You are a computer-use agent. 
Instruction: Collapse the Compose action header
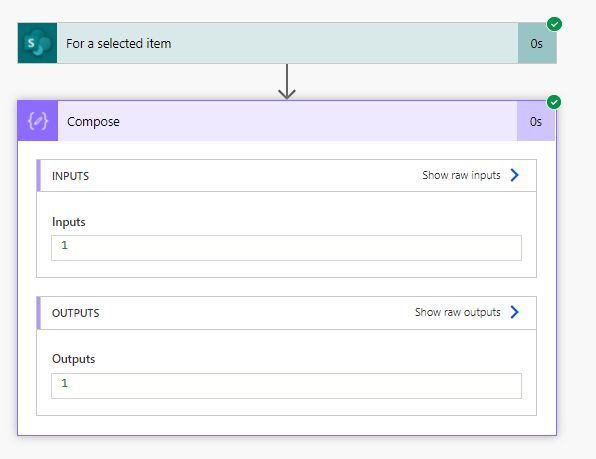287,121
